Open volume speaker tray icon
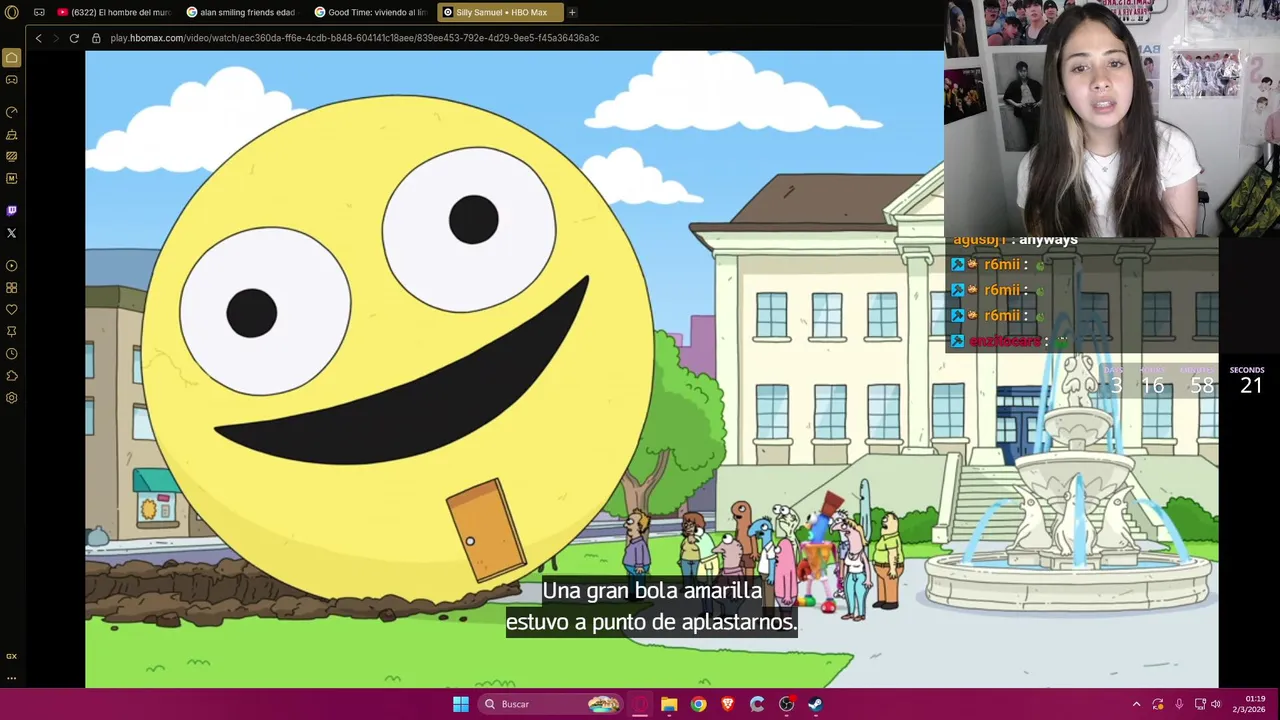1280x720 pixels. 1216,704
